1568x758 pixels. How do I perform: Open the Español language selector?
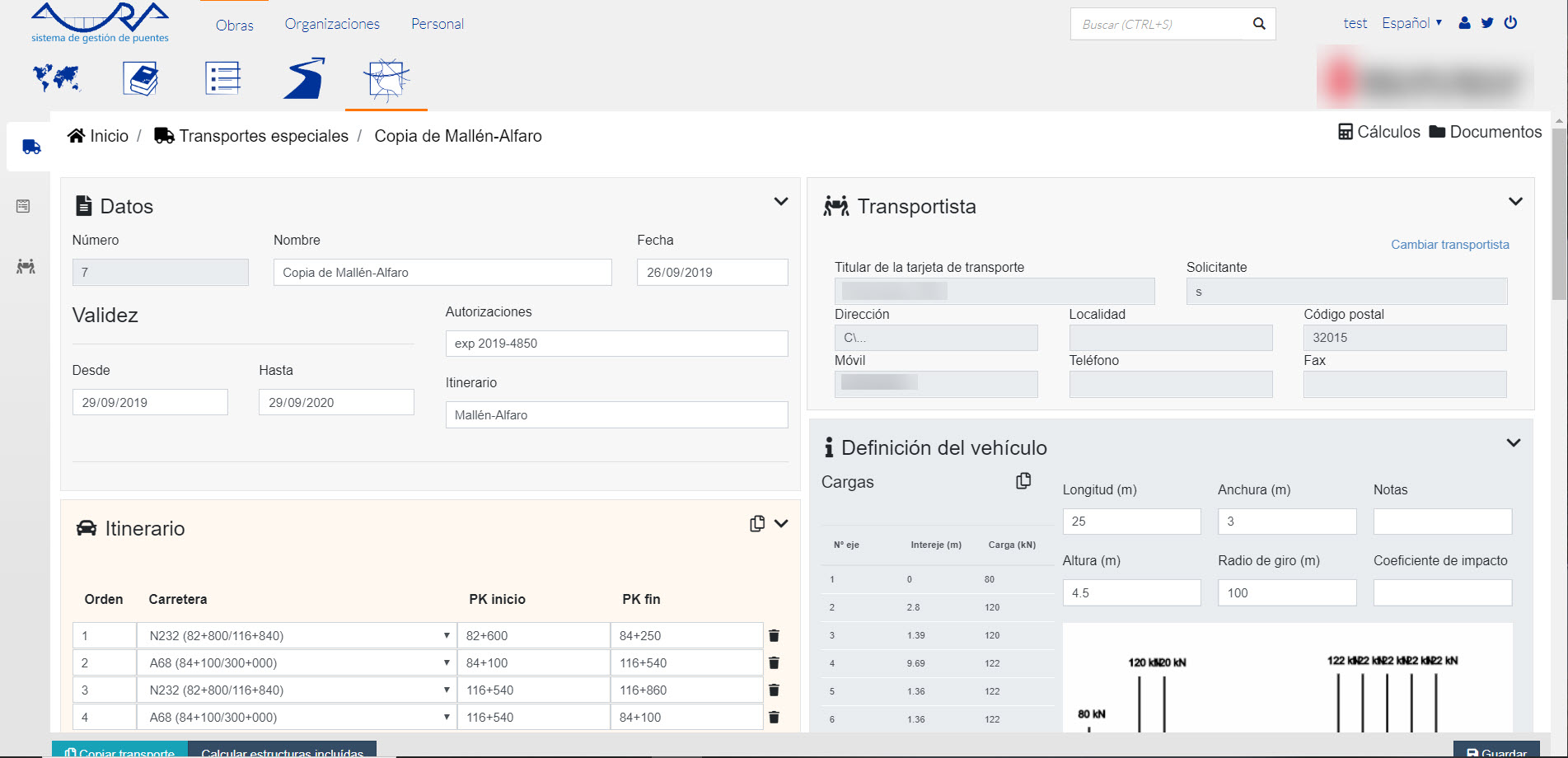tap(1411, 23)
